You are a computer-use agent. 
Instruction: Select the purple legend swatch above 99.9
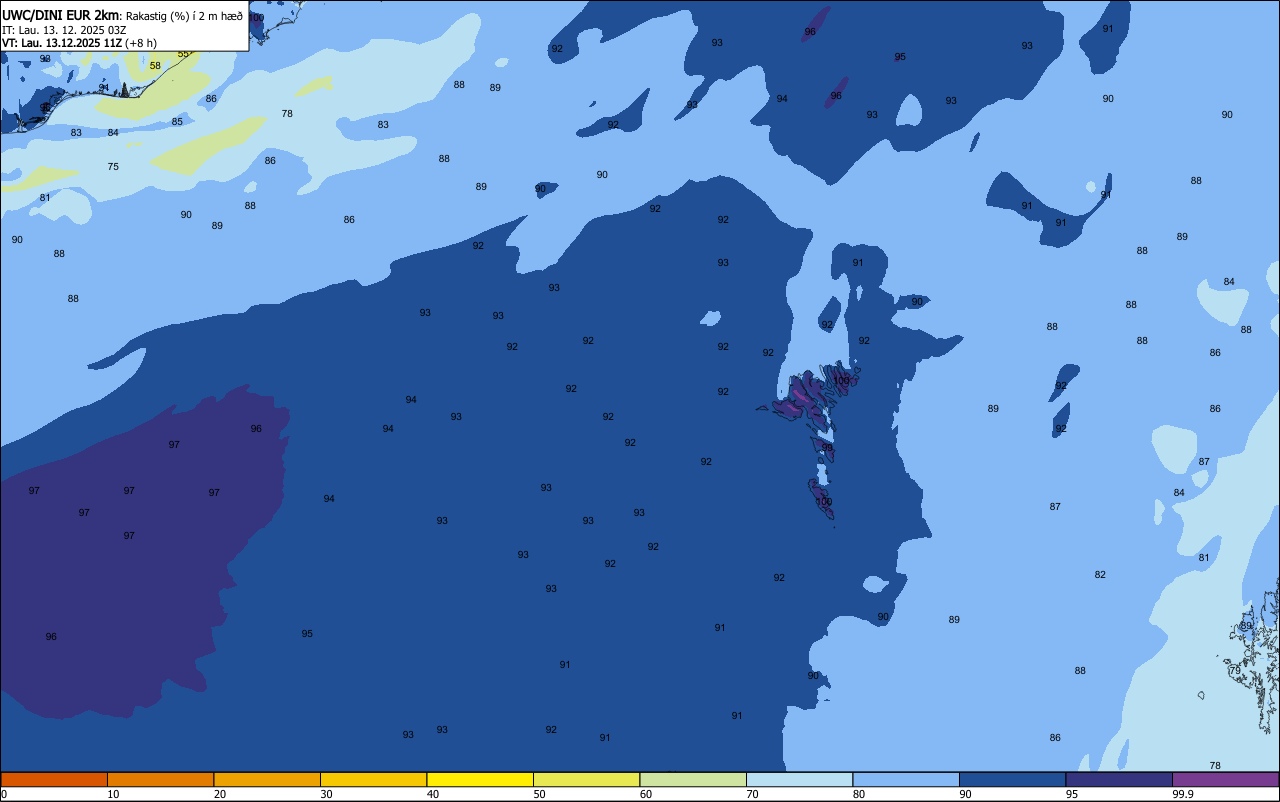(x=1225, y=779)
